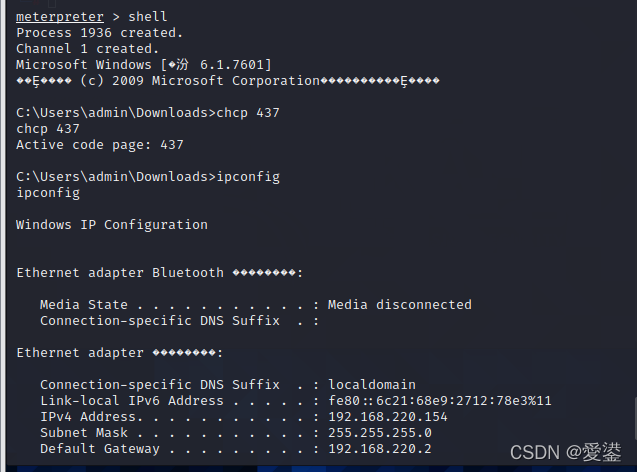Image resolution: width=637 pixels, height=472 pixels.
Task: Click the subnet mask value 255.255.255.0
Action: coord(380,433)
